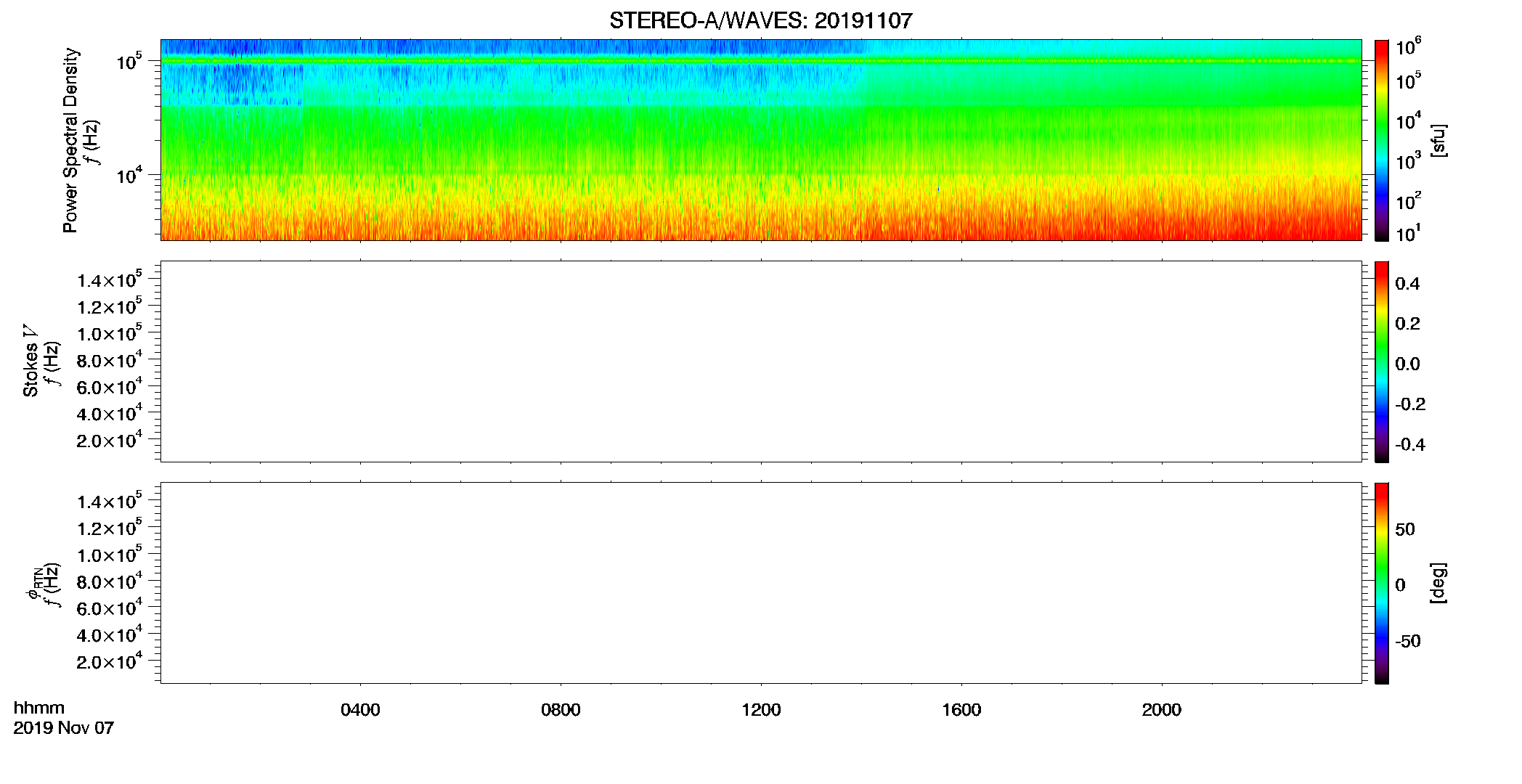Click the empty Stokes V plot panel
Viewport: 1522px width, 784px height.
click(761, 362)
